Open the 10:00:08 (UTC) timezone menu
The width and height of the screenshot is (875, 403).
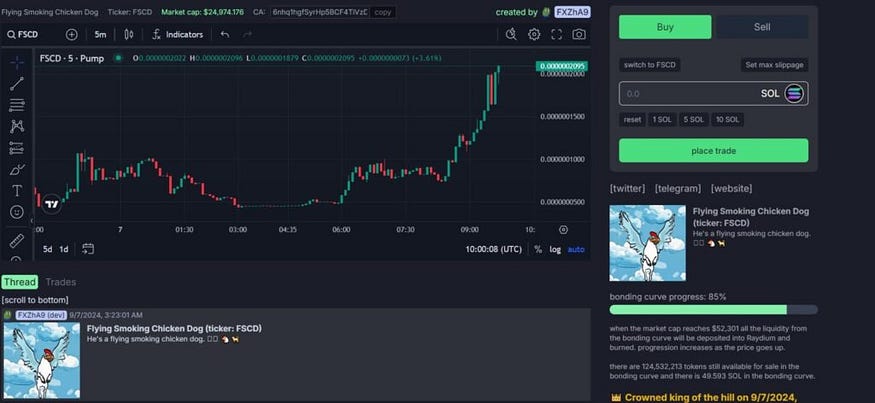click(x=493, y=250)
